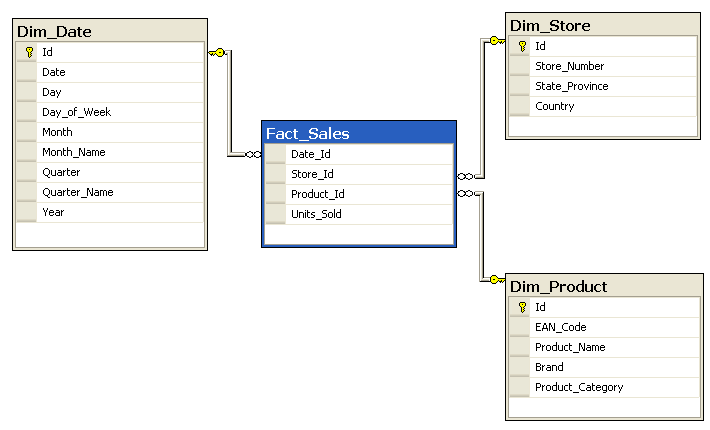Select the State_Province column in Dim_Store
Viewport: 710px width, 430px height.
[x=571, y=86]
